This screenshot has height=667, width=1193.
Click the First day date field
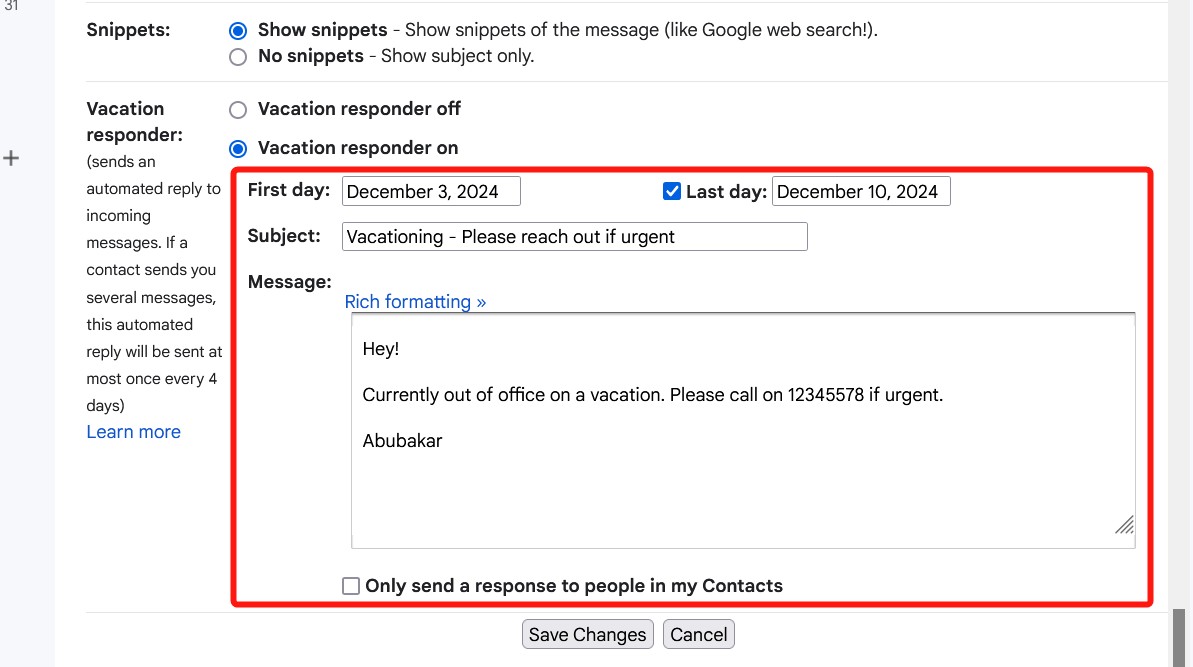(x=431, y=190)
